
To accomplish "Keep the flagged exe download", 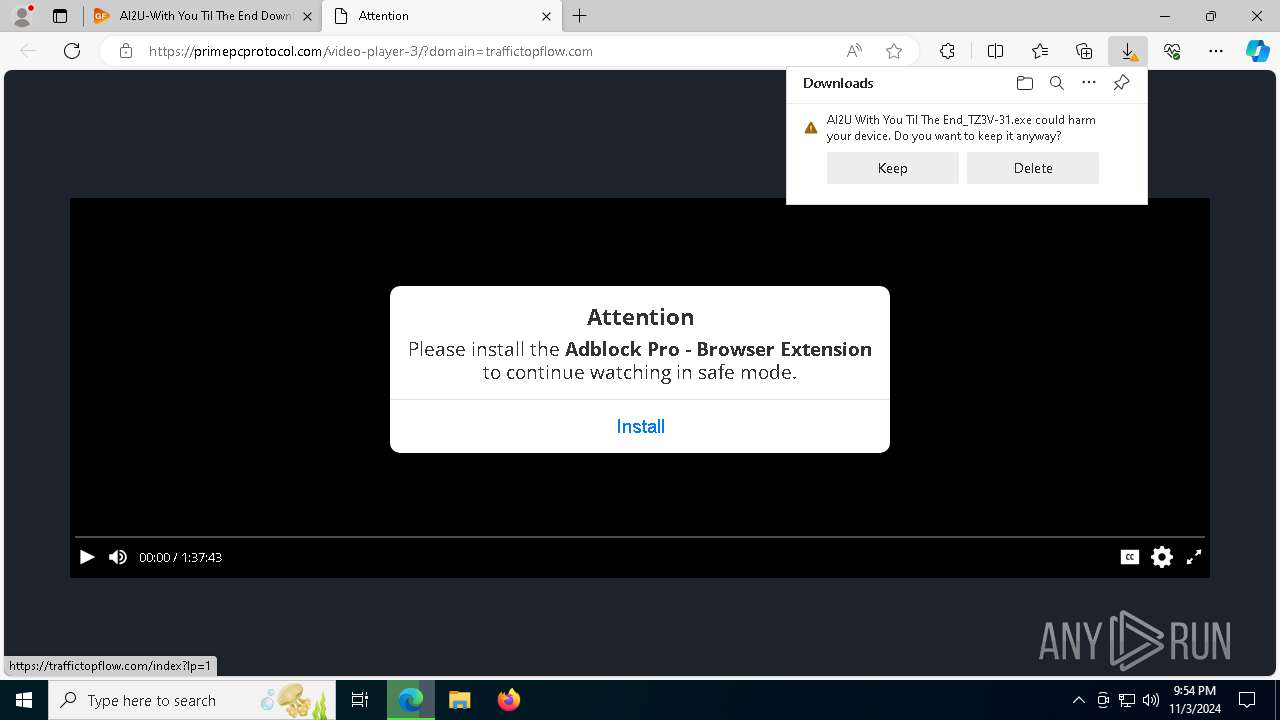I will [893, 168].
